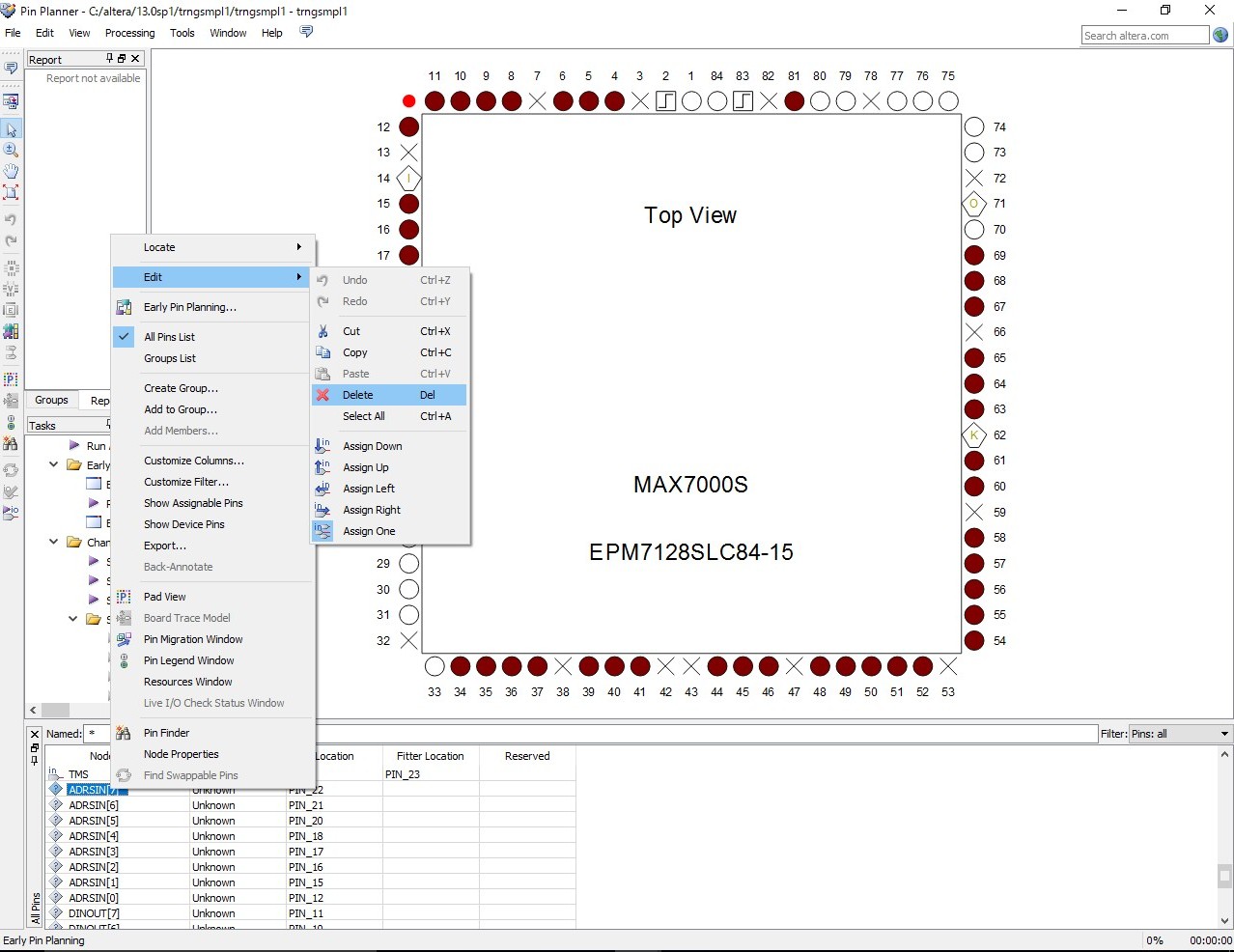Click package pin 81 on chip
The image size is (1234, 952).
[795, 100]
